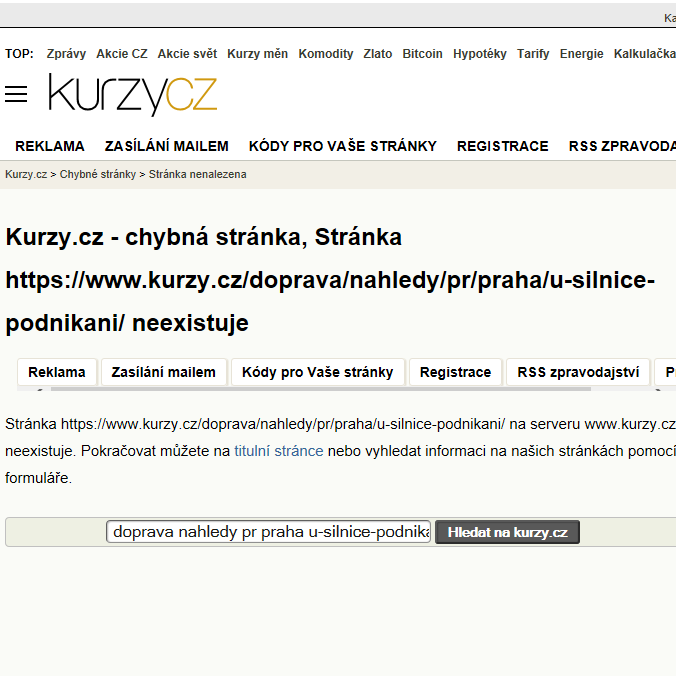Open Akcie CZ link
This screenshot has width=676, height=676.
(122, 54)
